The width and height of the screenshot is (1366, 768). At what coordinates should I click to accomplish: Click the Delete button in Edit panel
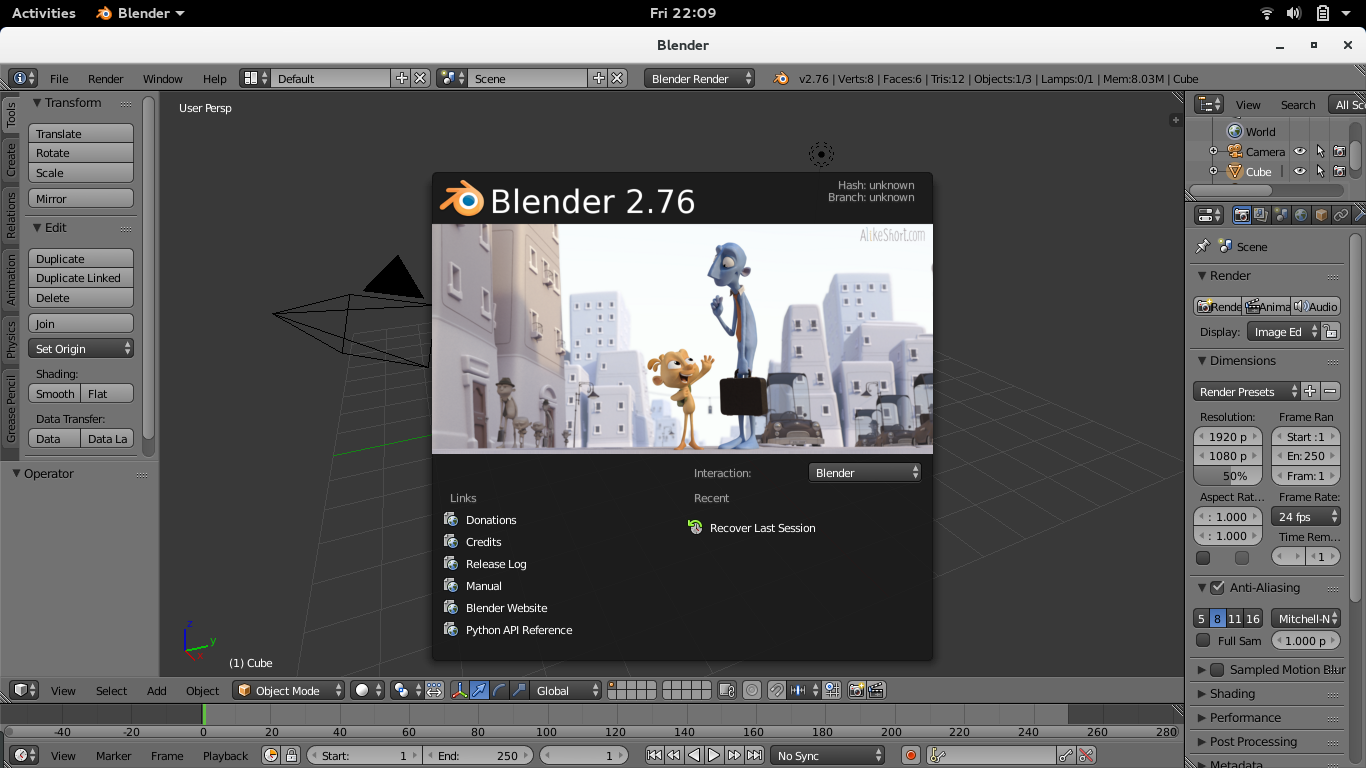point(81,298)
